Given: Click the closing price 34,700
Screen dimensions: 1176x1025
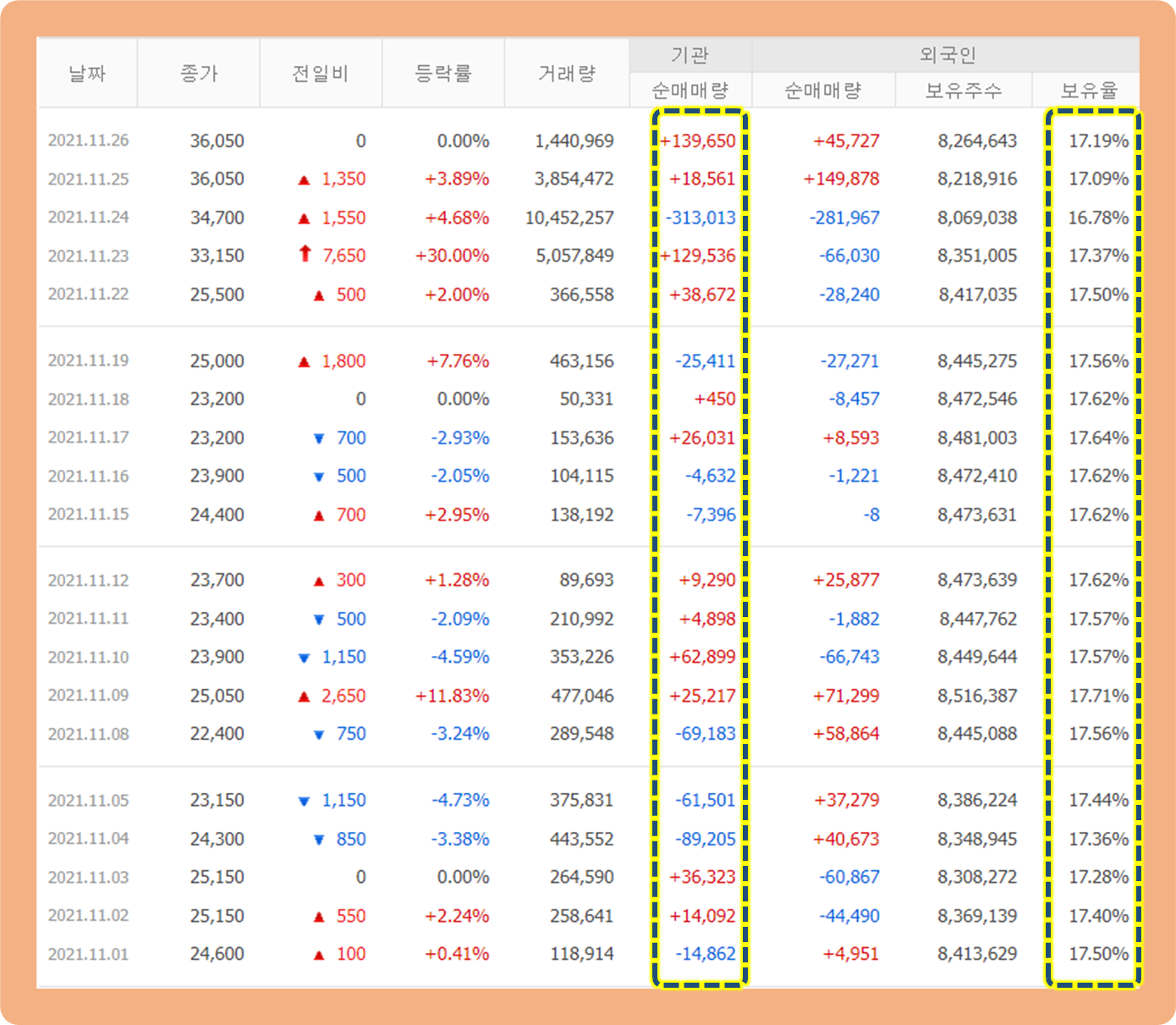Looking at the screenshot, I should (x=217, y=218).
